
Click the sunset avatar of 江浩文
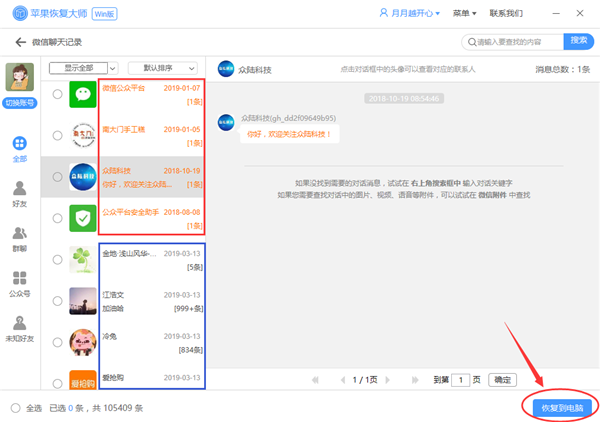point(83,301)
